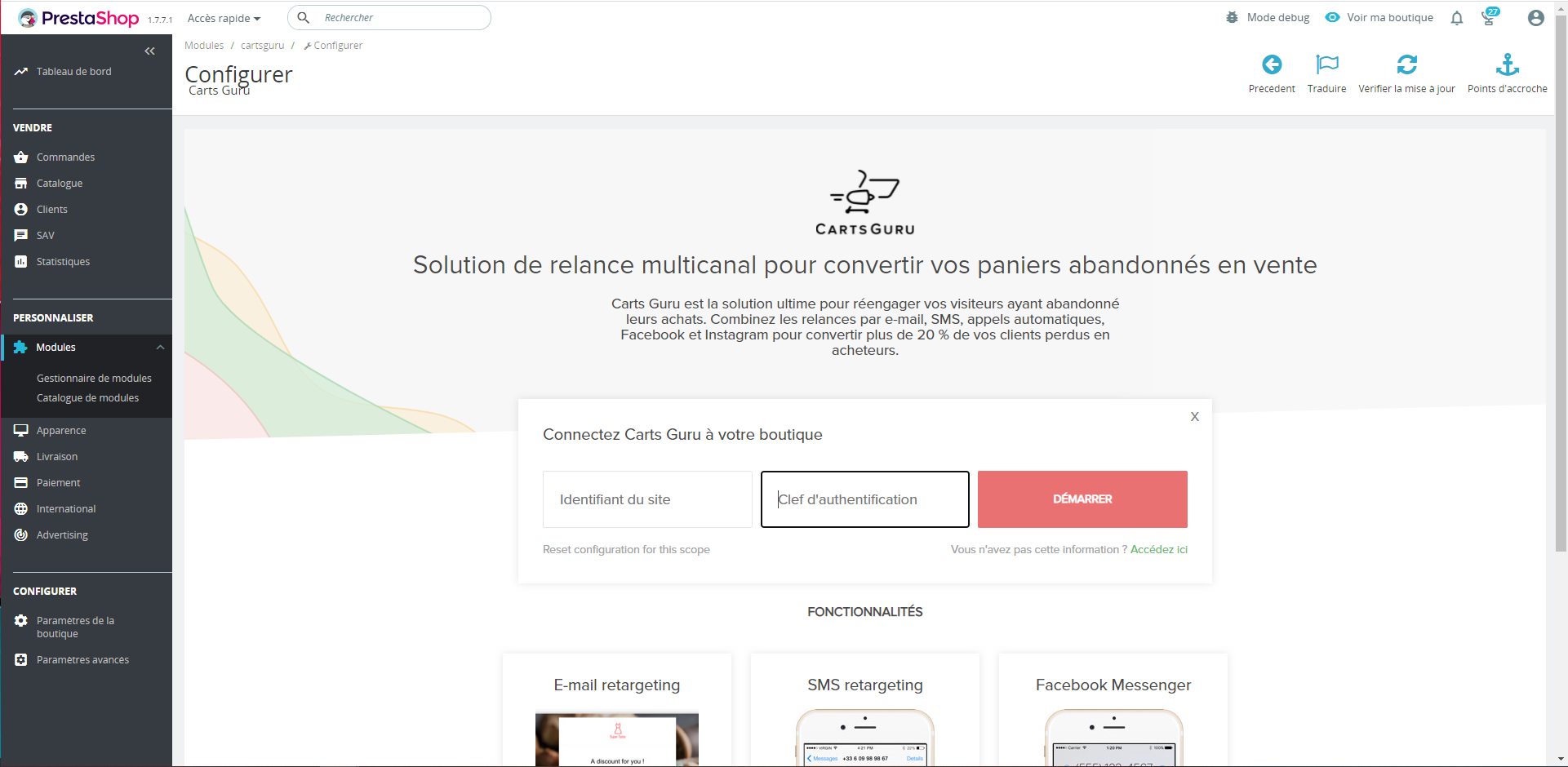This screenshot has height=767, width=1568.
Task: Click the Clients person icon
Action: (x=21, y=210)
